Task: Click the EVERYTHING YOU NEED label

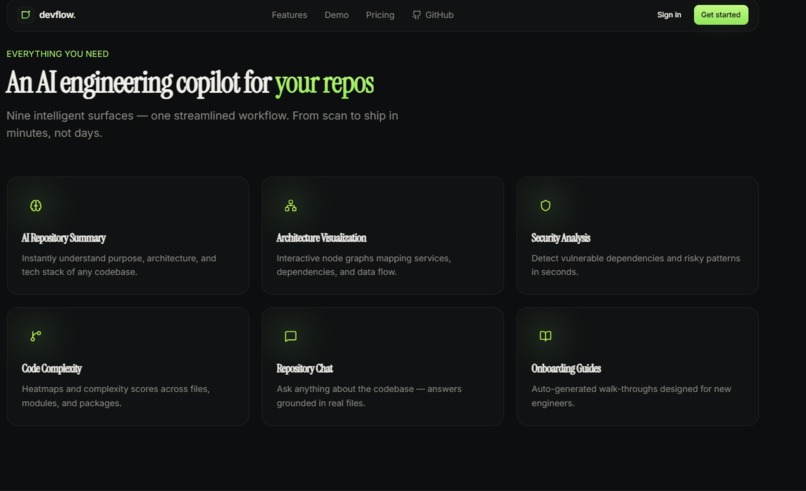Action: 58,54
